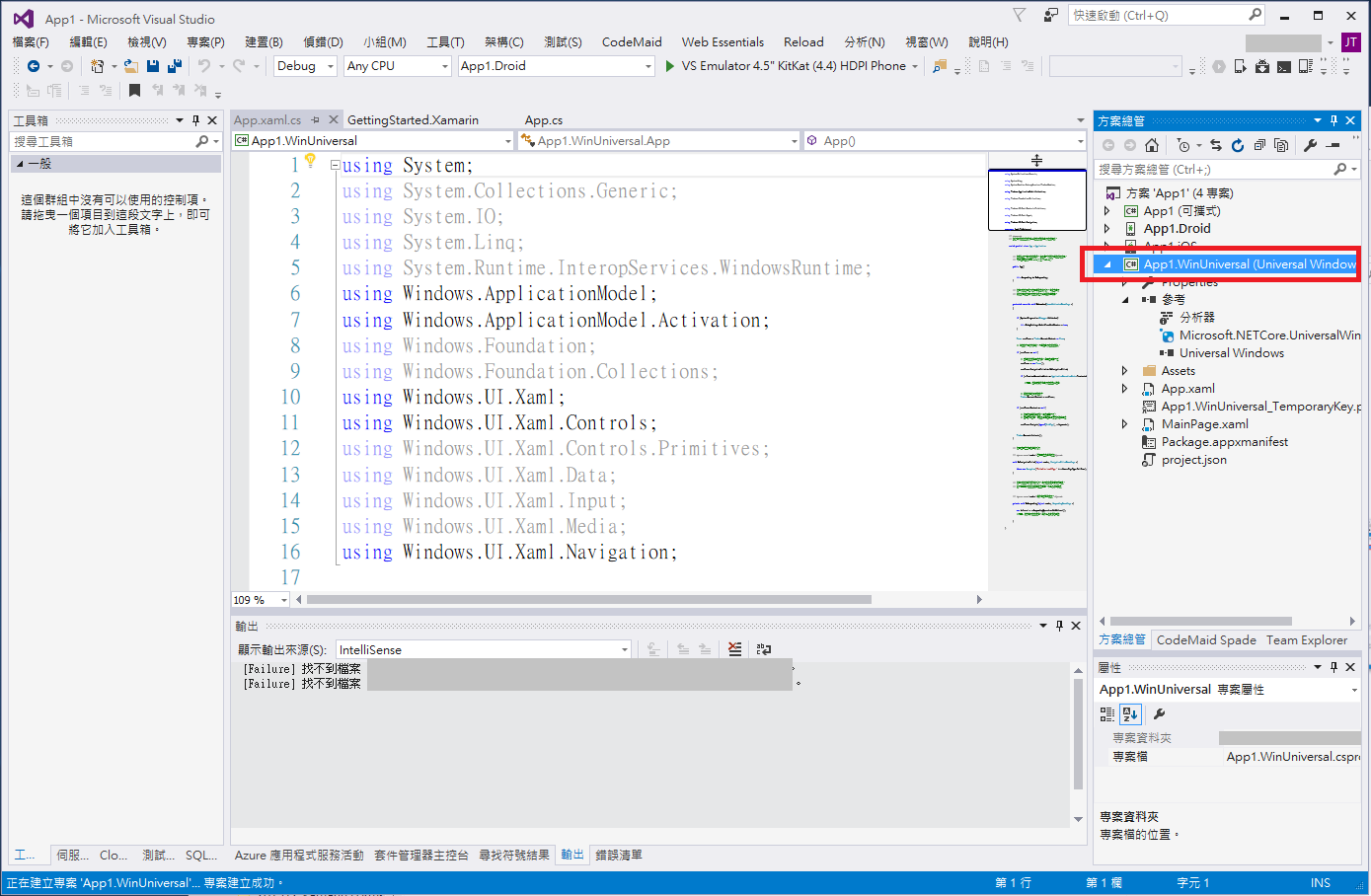Open the Android device manager icon
The height and width of the screenshot is (896, 1371).
1240,66
